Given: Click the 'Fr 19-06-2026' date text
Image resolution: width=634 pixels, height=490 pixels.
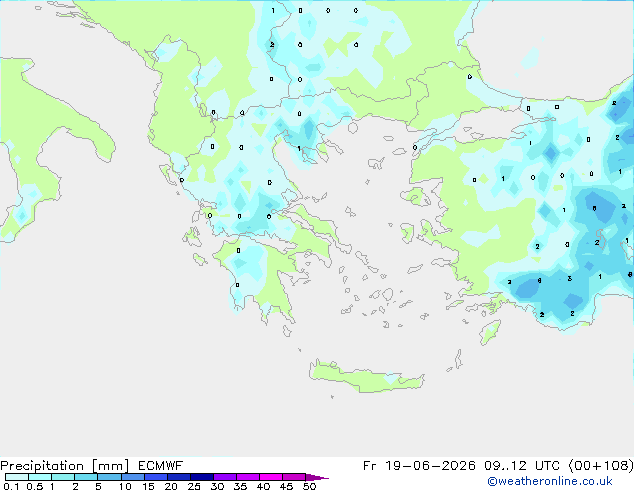Looking at the screenshot, I should [x=419, y=466].
